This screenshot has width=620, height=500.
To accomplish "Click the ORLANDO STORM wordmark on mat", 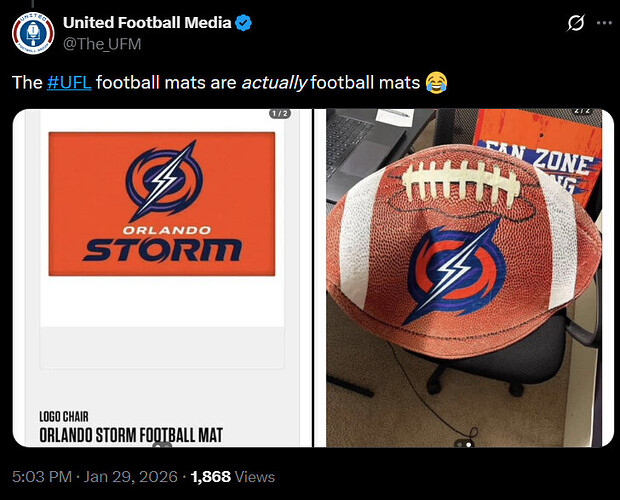I will click(163, 244).
